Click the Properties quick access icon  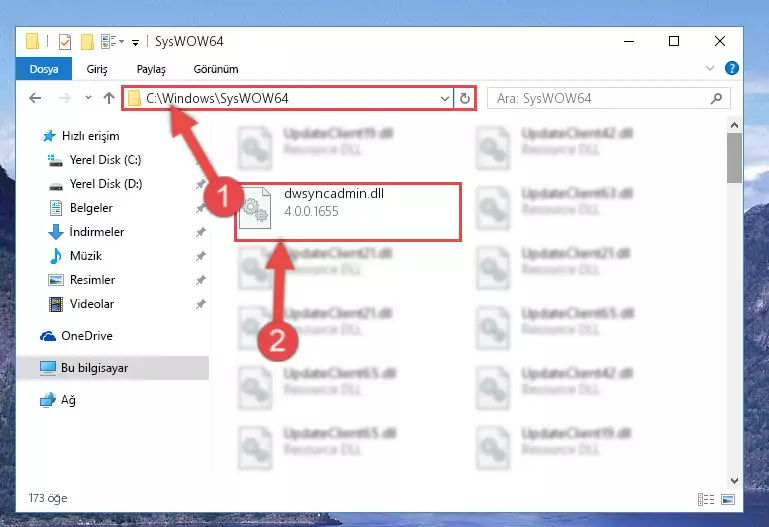[65, 42]
